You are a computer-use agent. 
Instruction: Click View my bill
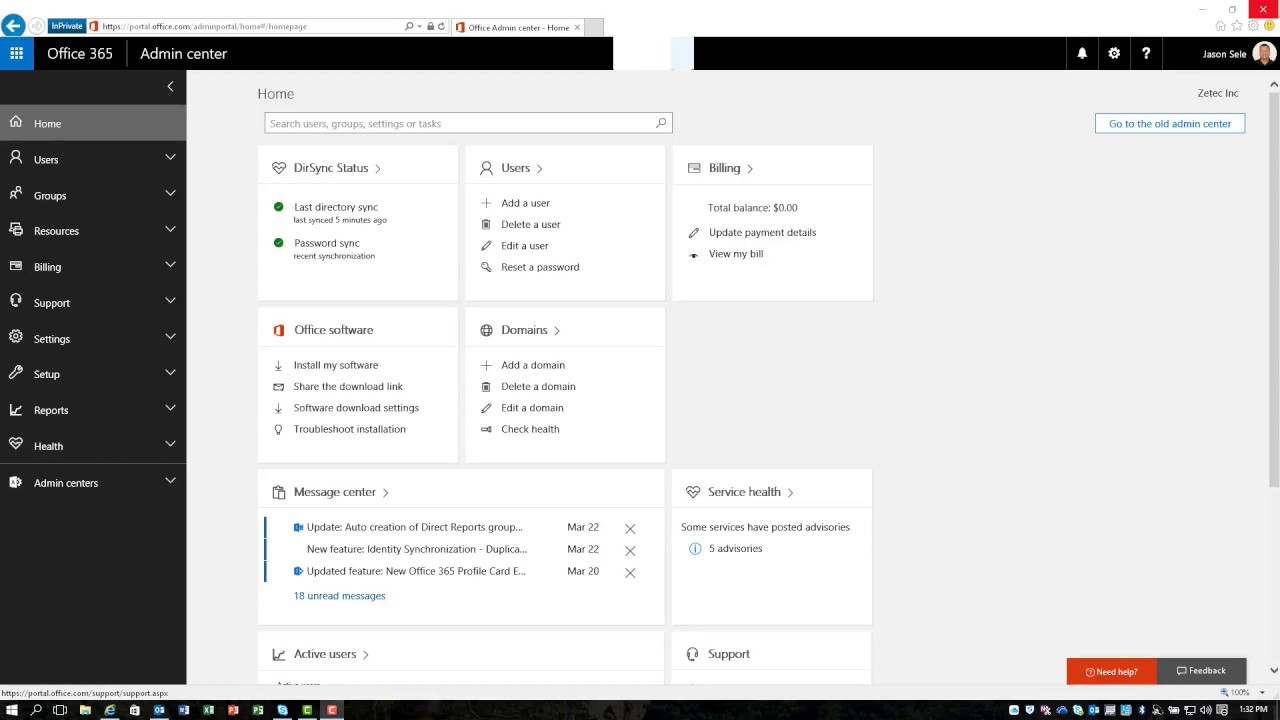[736, 254]
